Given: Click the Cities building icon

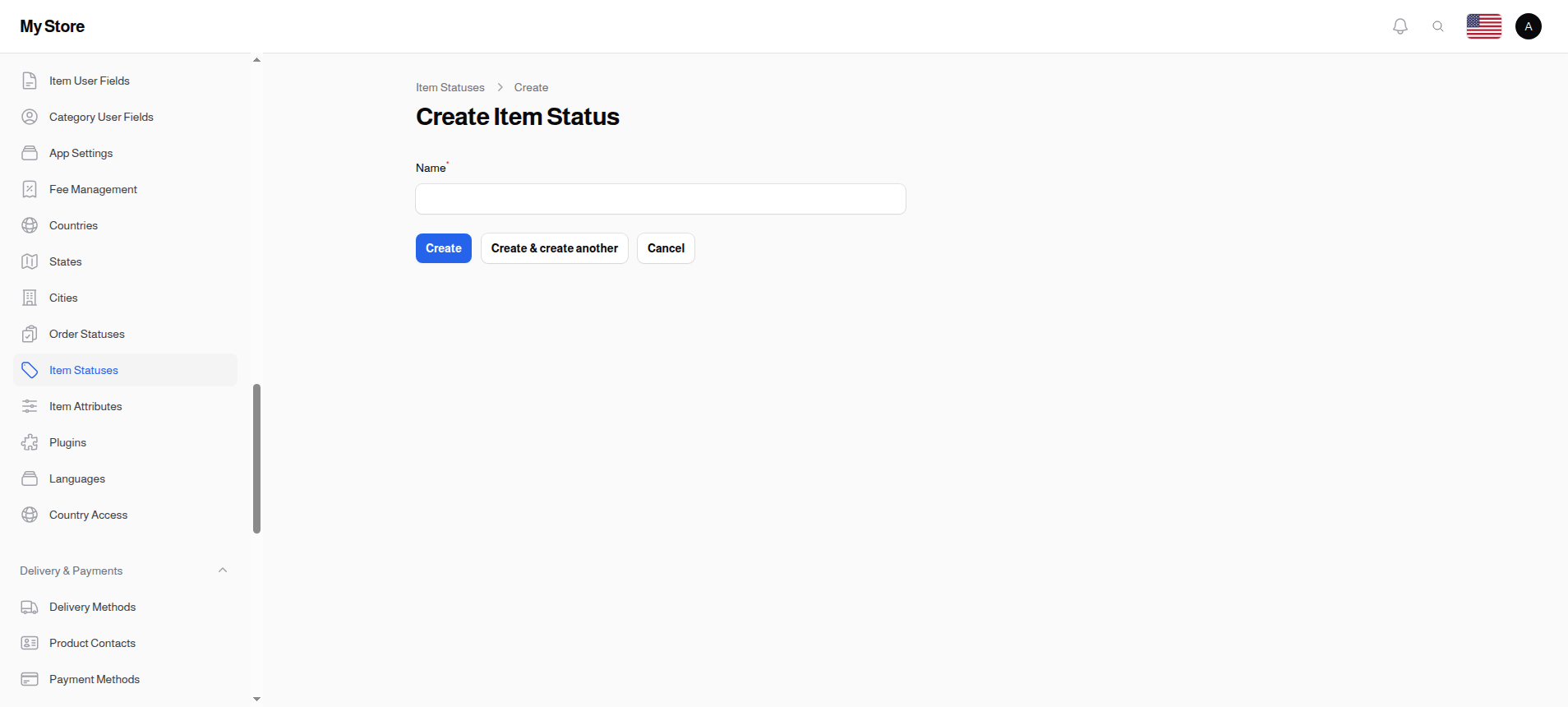Looking at the screenshot, I should coord(30,298).
